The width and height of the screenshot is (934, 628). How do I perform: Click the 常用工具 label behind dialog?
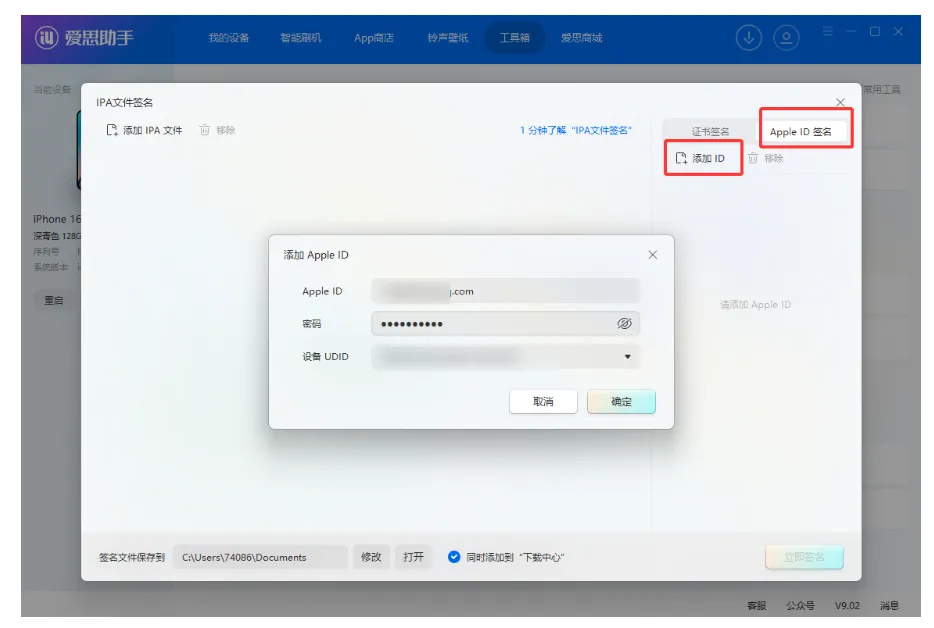[x=882, y=89]
